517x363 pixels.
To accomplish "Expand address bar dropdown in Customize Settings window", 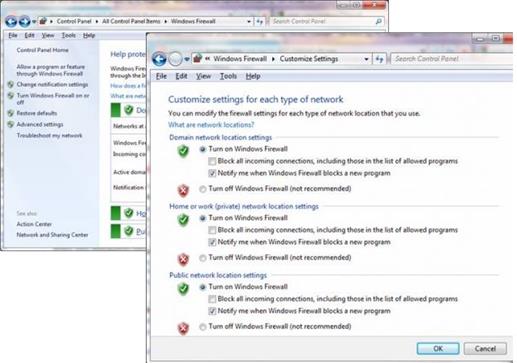I will pos(366,59).
